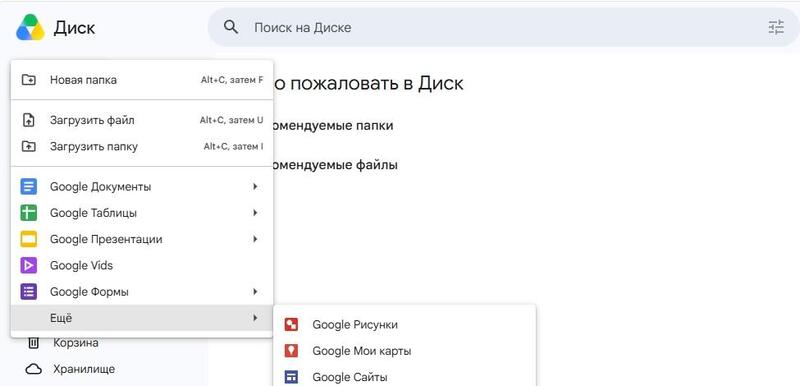The width and height of the screenshot is (800, 386).
Task: Click the Google My Maps pin icon
Action: (291, 351)
